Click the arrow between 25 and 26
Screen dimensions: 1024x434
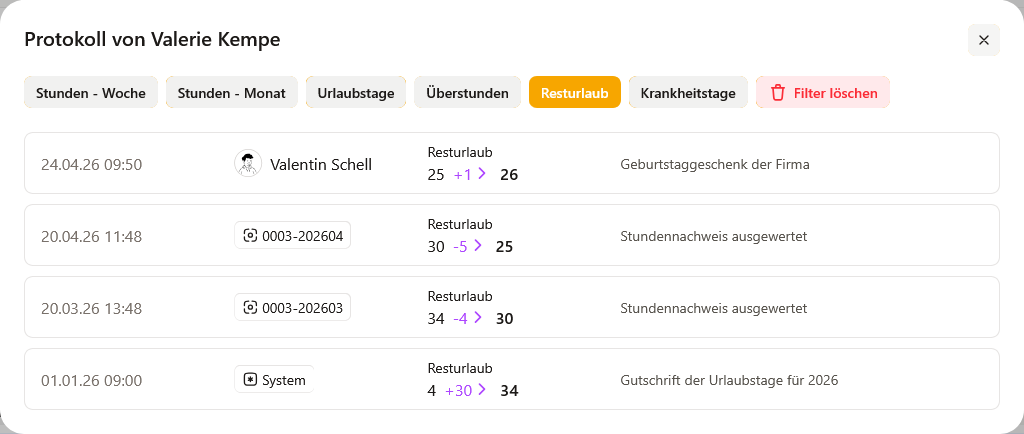(481, 174)
